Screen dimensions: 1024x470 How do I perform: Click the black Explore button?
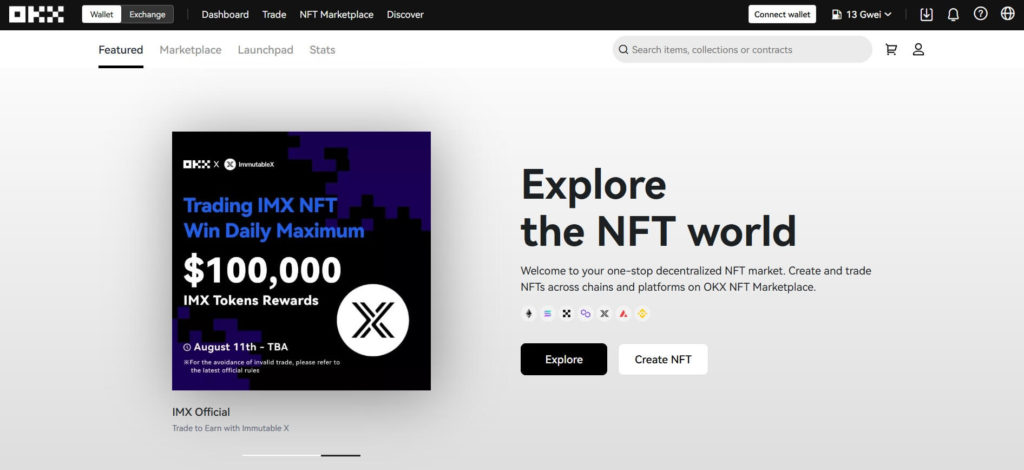point(564,359)
